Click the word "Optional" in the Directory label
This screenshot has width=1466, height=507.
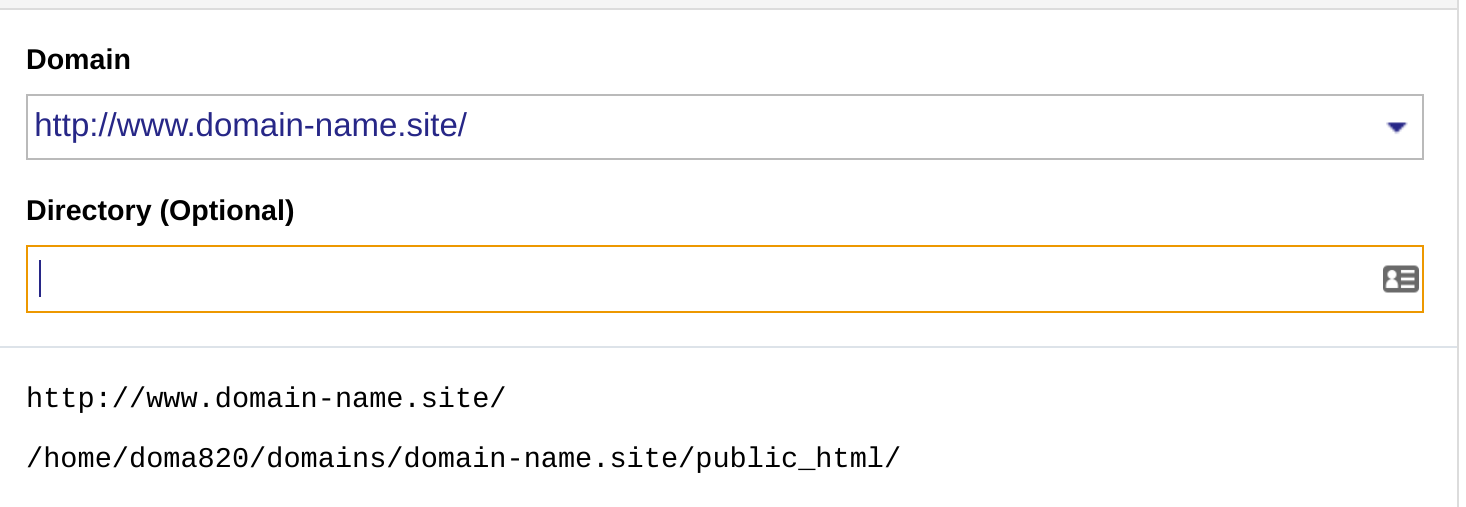[226, 211]
